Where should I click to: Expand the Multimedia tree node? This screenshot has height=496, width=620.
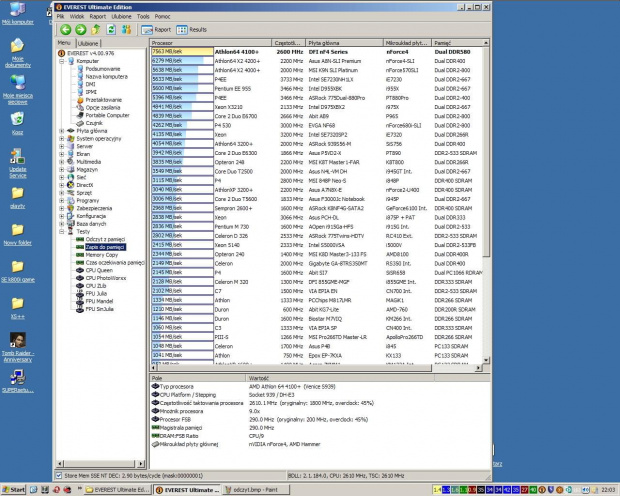pos(62,162)
